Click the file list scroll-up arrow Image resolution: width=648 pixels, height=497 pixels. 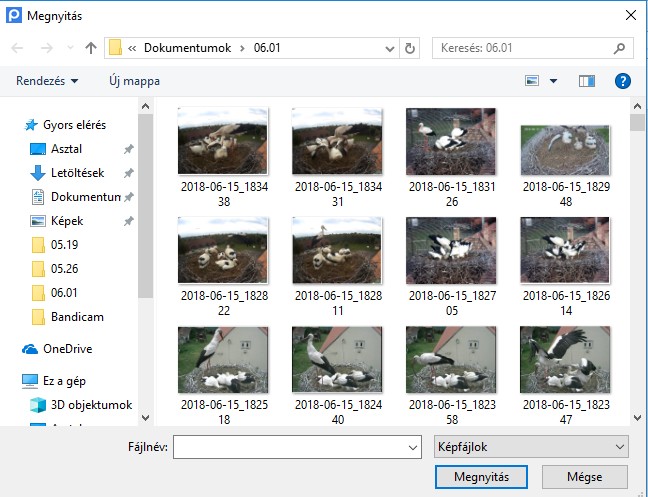(637, 106)
